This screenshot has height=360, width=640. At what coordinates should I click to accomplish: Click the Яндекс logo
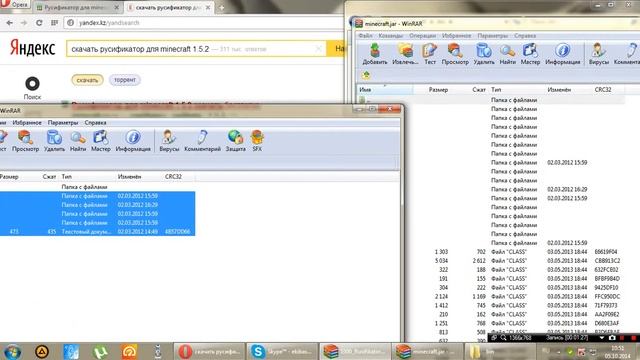(32, 48)
